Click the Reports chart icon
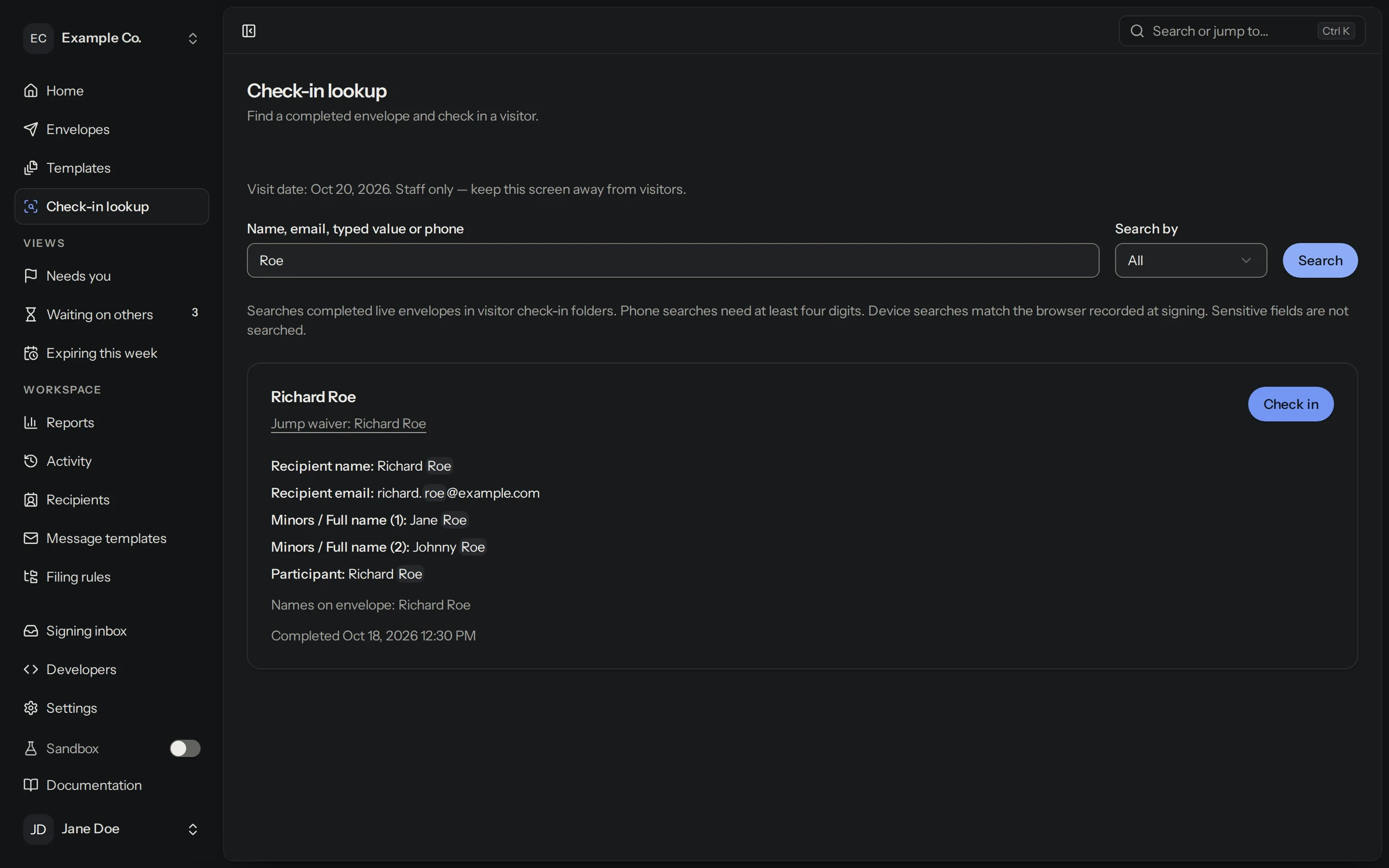 tap(31, 422)
